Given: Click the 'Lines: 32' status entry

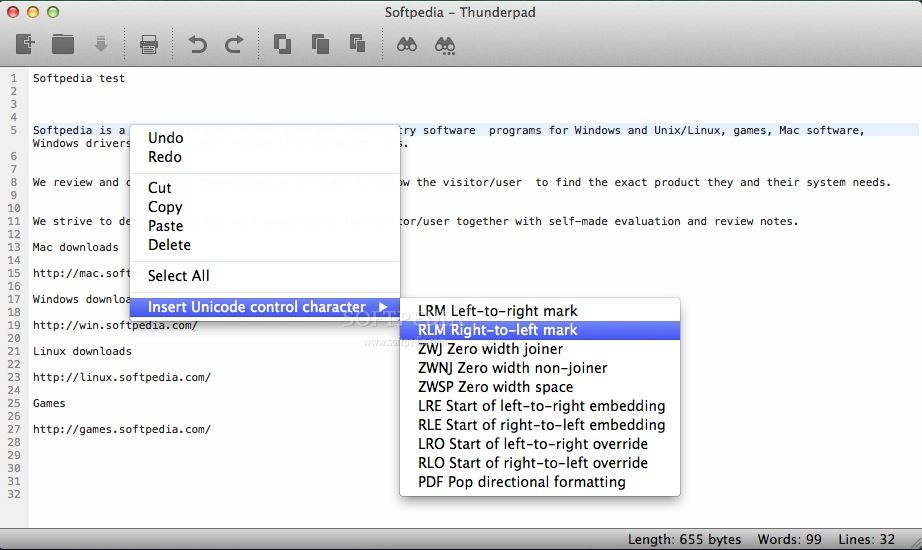Looking at the screenshot, I should pos(866,539).
